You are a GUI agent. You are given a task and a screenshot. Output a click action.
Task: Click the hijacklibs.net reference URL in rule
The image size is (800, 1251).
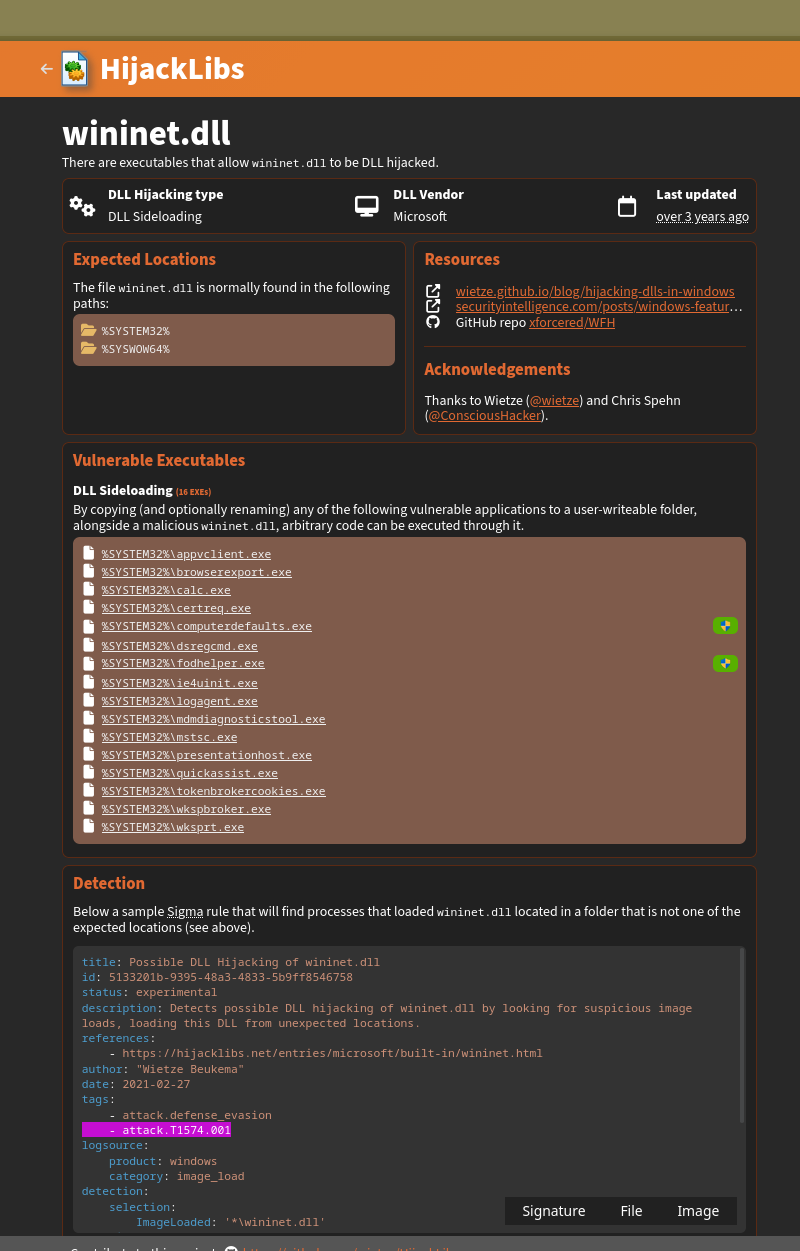333,1053
